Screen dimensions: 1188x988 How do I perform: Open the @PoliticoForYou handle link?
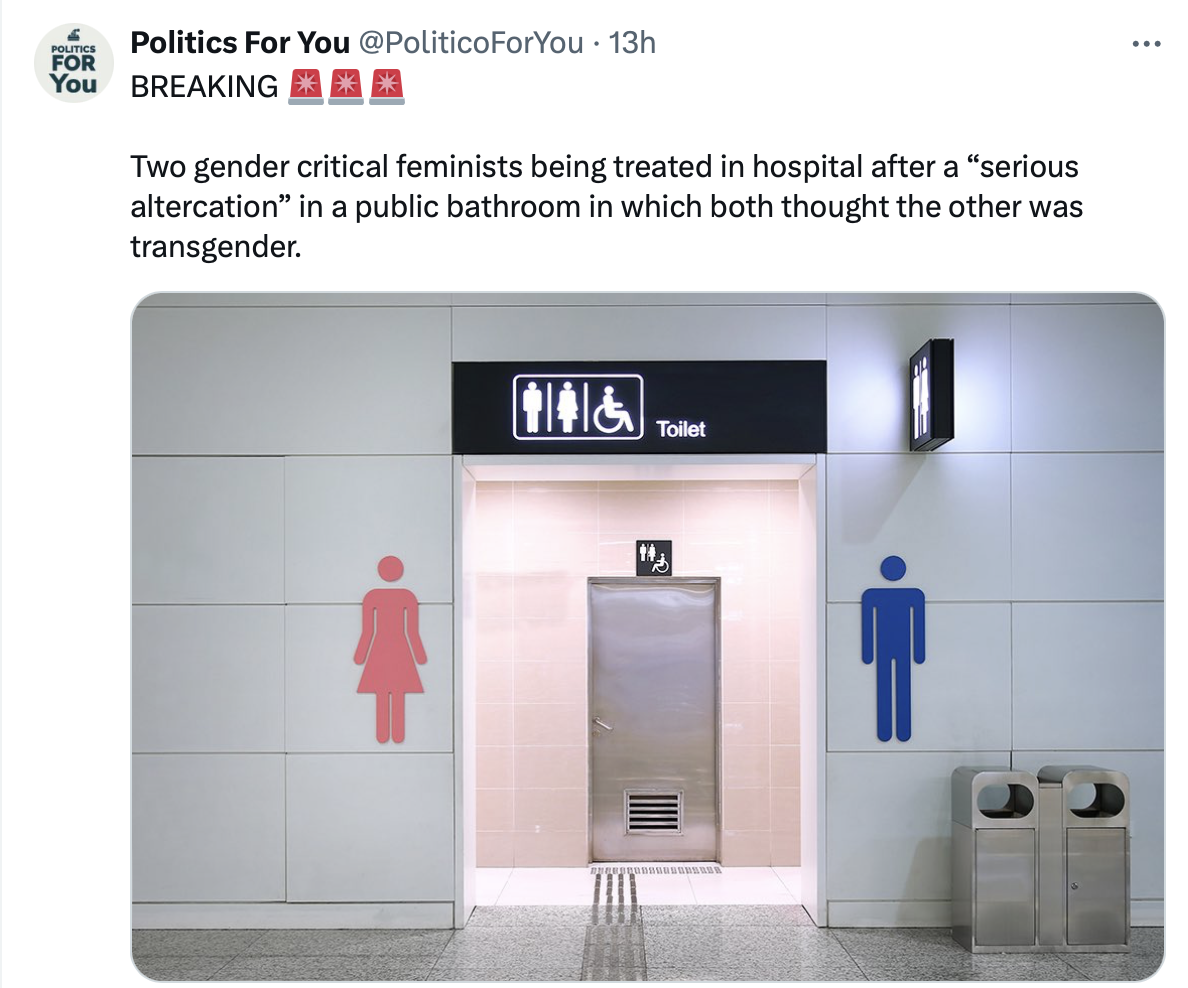tap(470, 43)
